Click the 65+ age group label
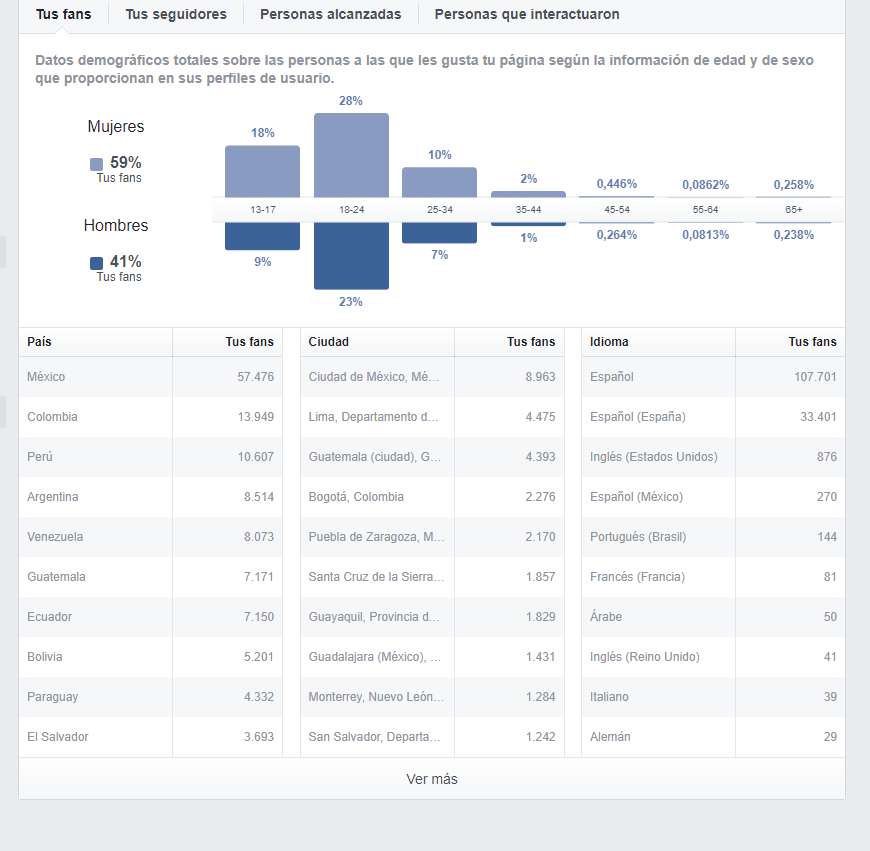This screenshot has height=851, width=870. 793,210
